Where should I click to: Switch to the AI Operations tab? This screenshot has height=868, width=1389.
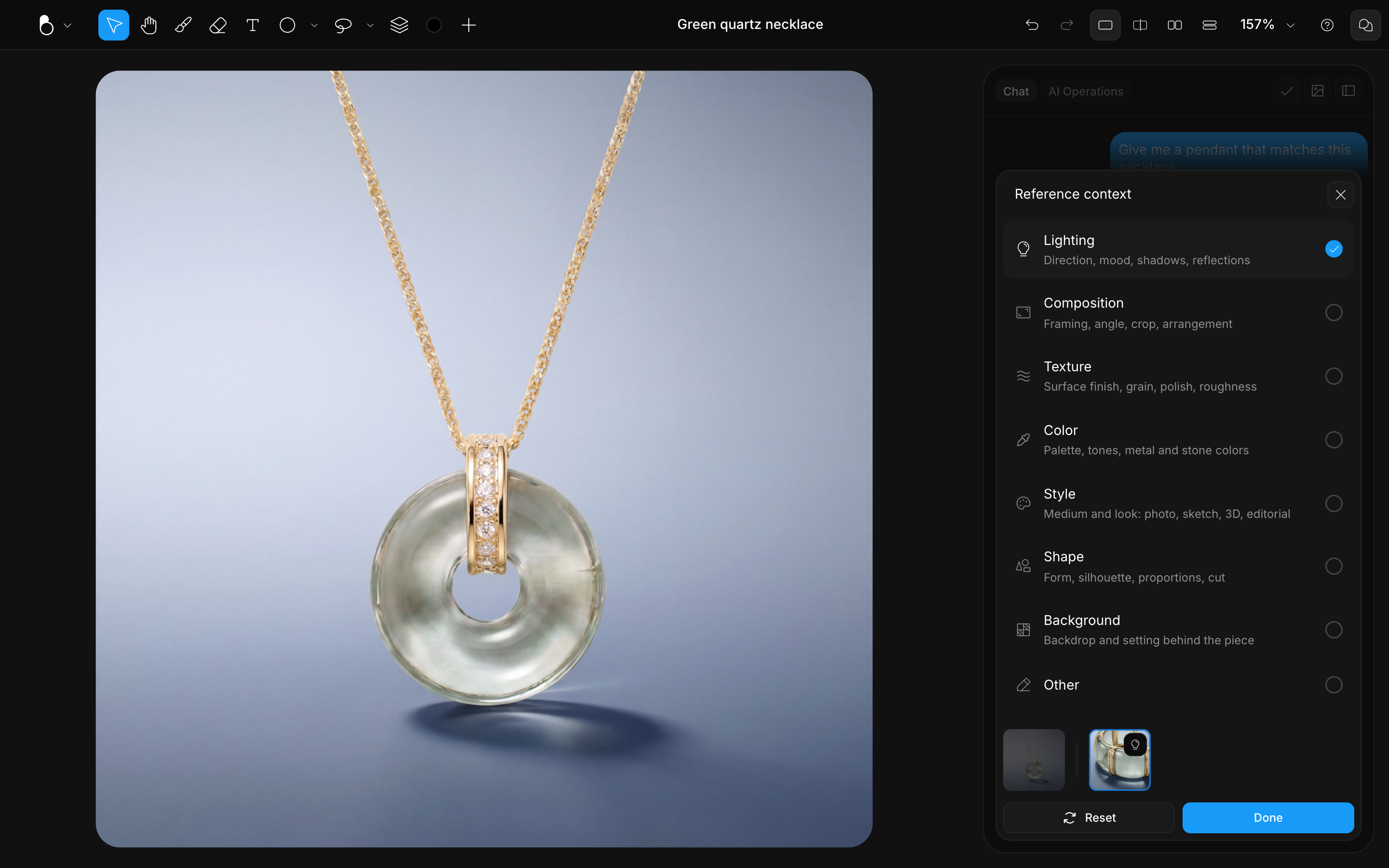tap(1085, 91)
